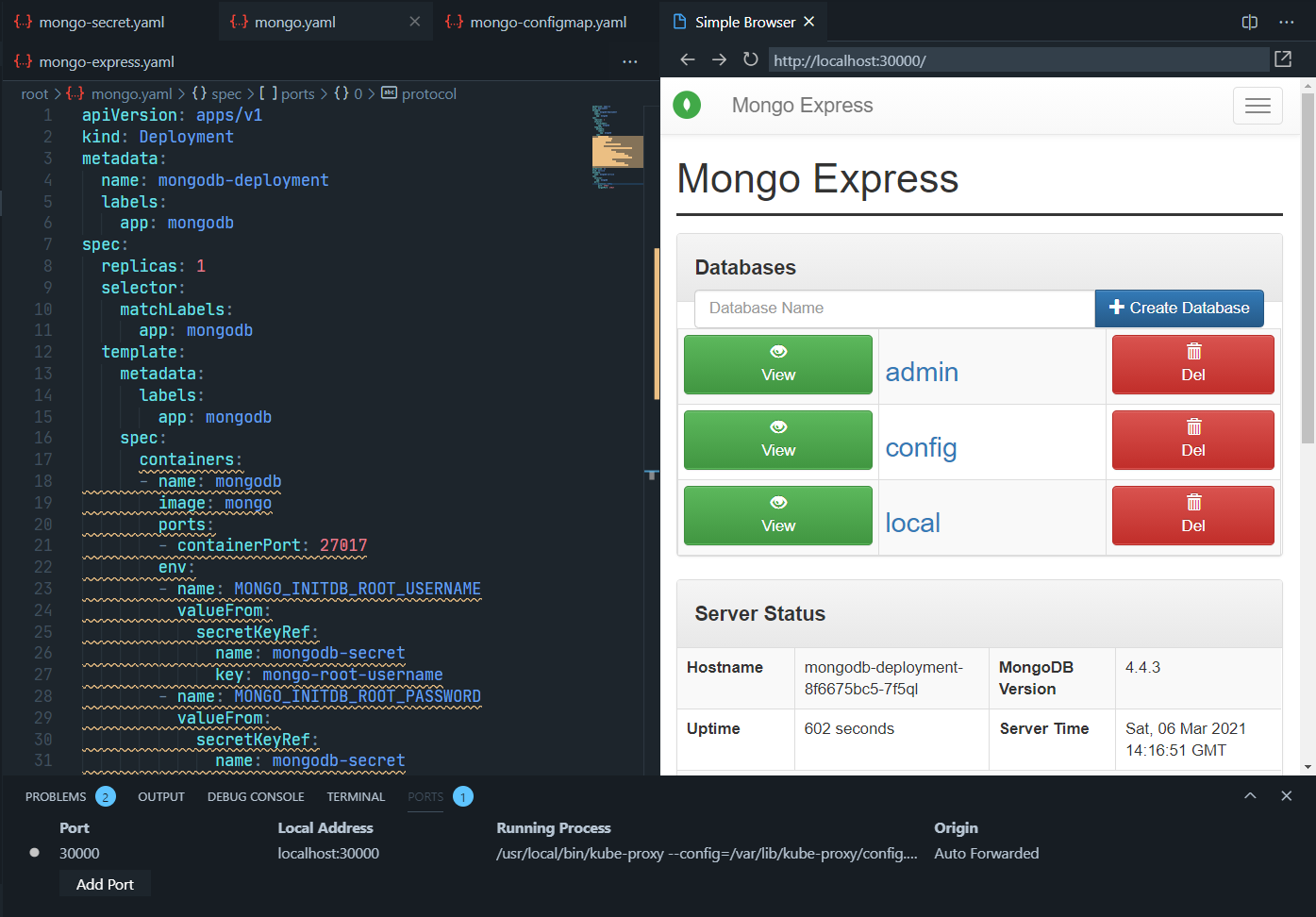This screenshot has width=1316, height=917.
Task: Split the editor to the right
Action: click(1250, 22)
